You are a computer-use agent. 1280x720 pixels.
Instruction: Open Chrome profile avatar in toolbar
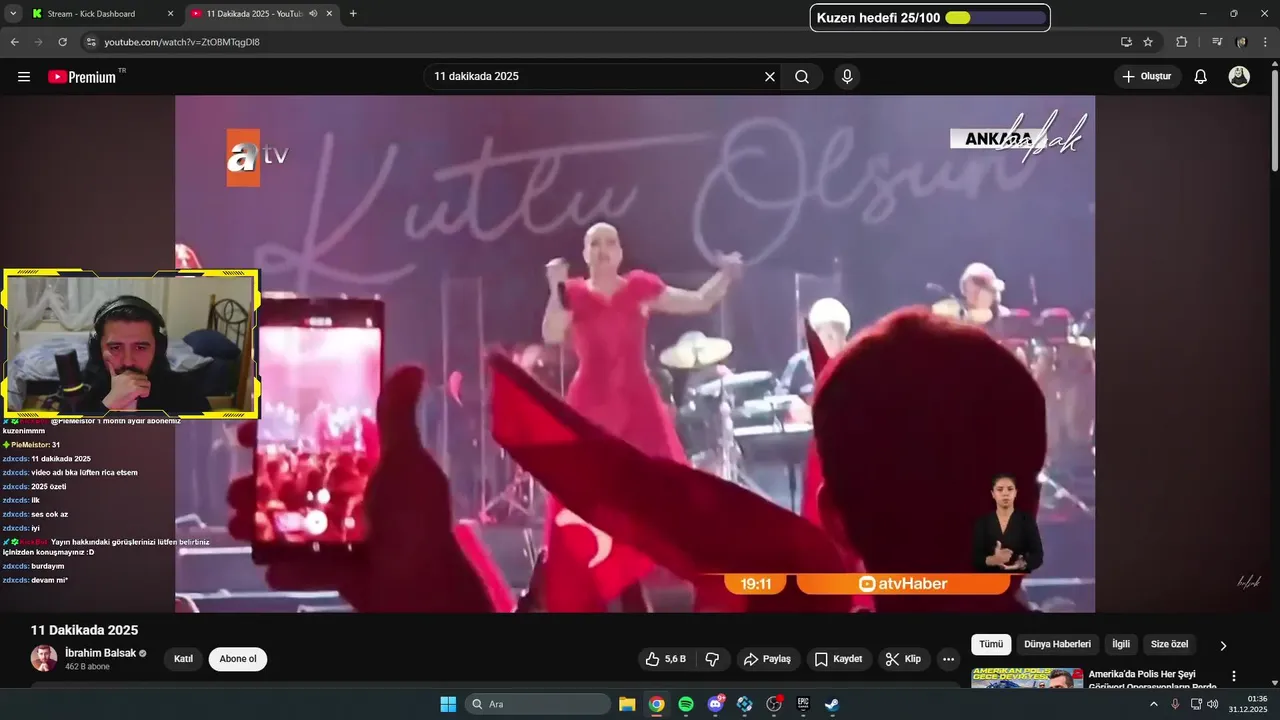click(x=1241, y=42)
